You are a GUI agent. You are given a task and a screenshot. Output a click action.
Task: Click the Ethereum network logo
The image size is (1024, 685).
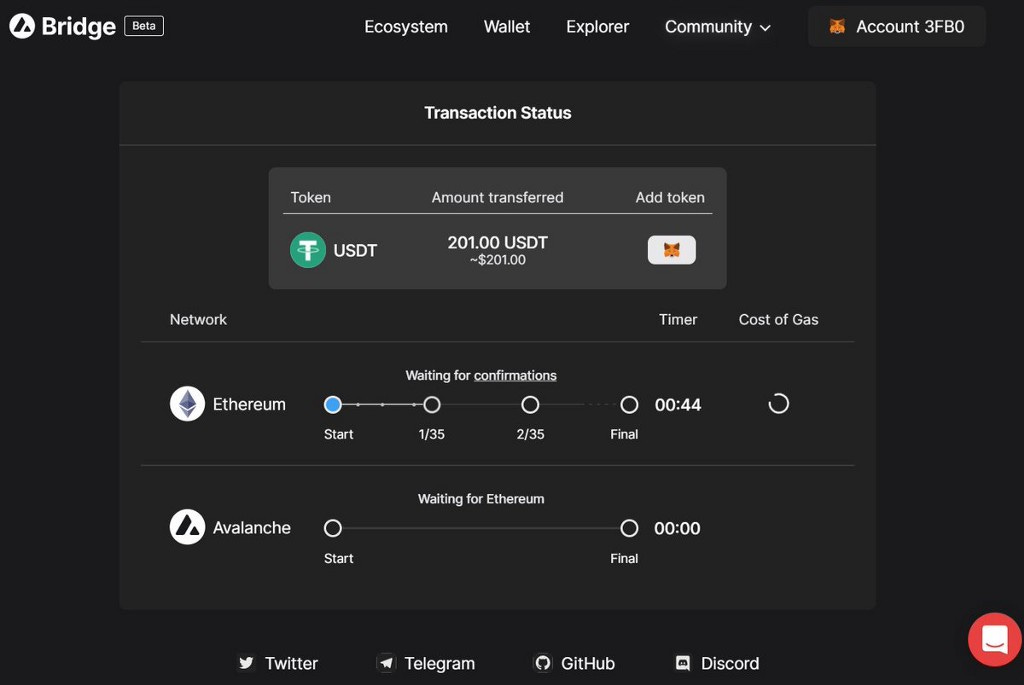point(187,404)
